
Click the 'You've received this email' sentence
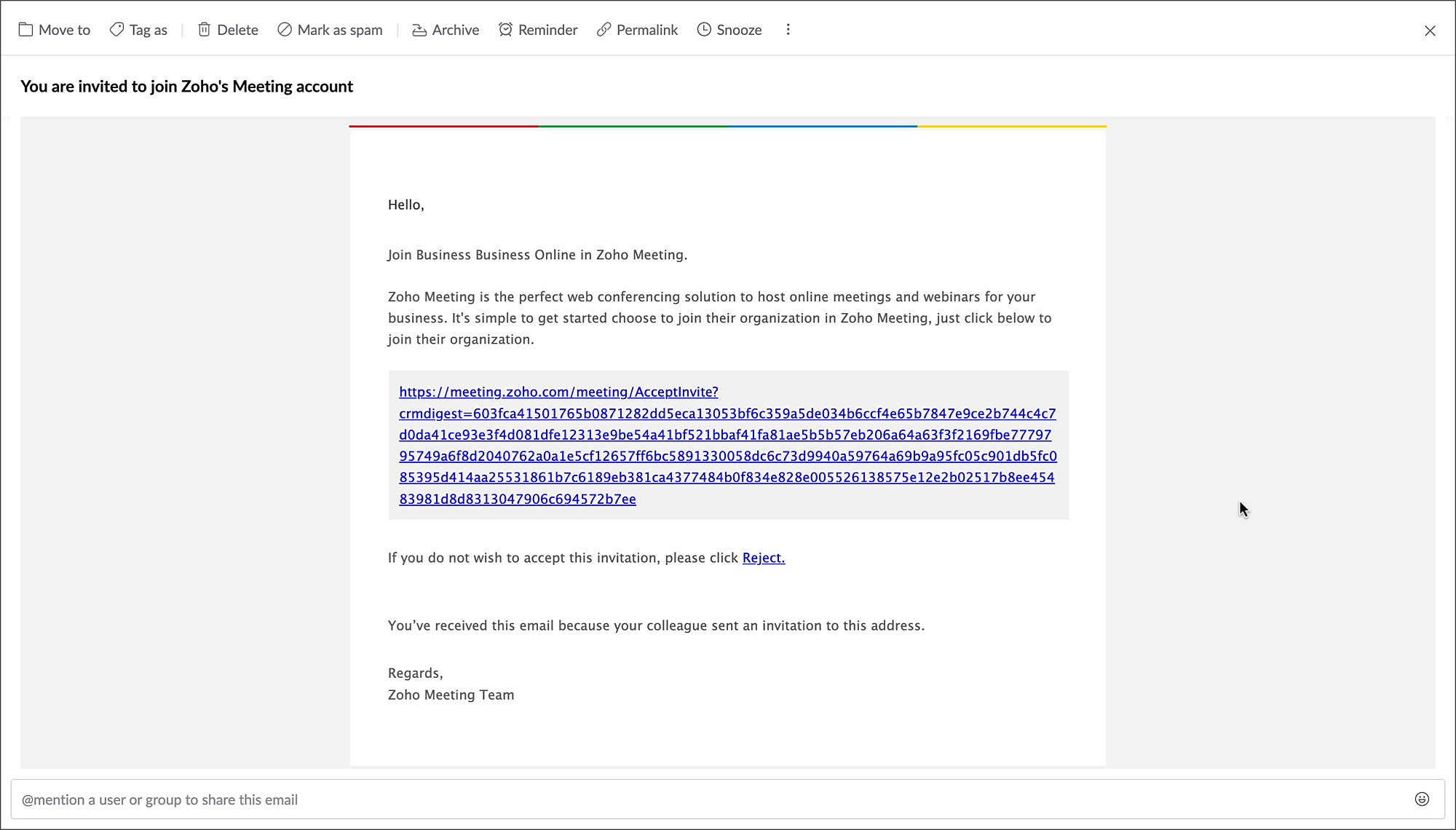[656, 626]
